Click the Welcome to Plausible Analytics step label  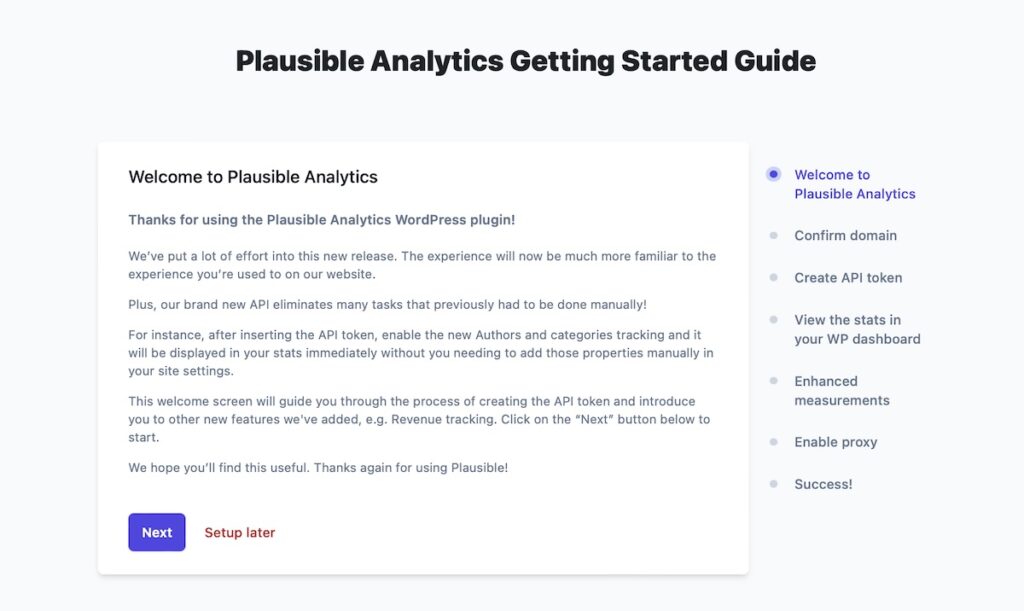[855, 184]
